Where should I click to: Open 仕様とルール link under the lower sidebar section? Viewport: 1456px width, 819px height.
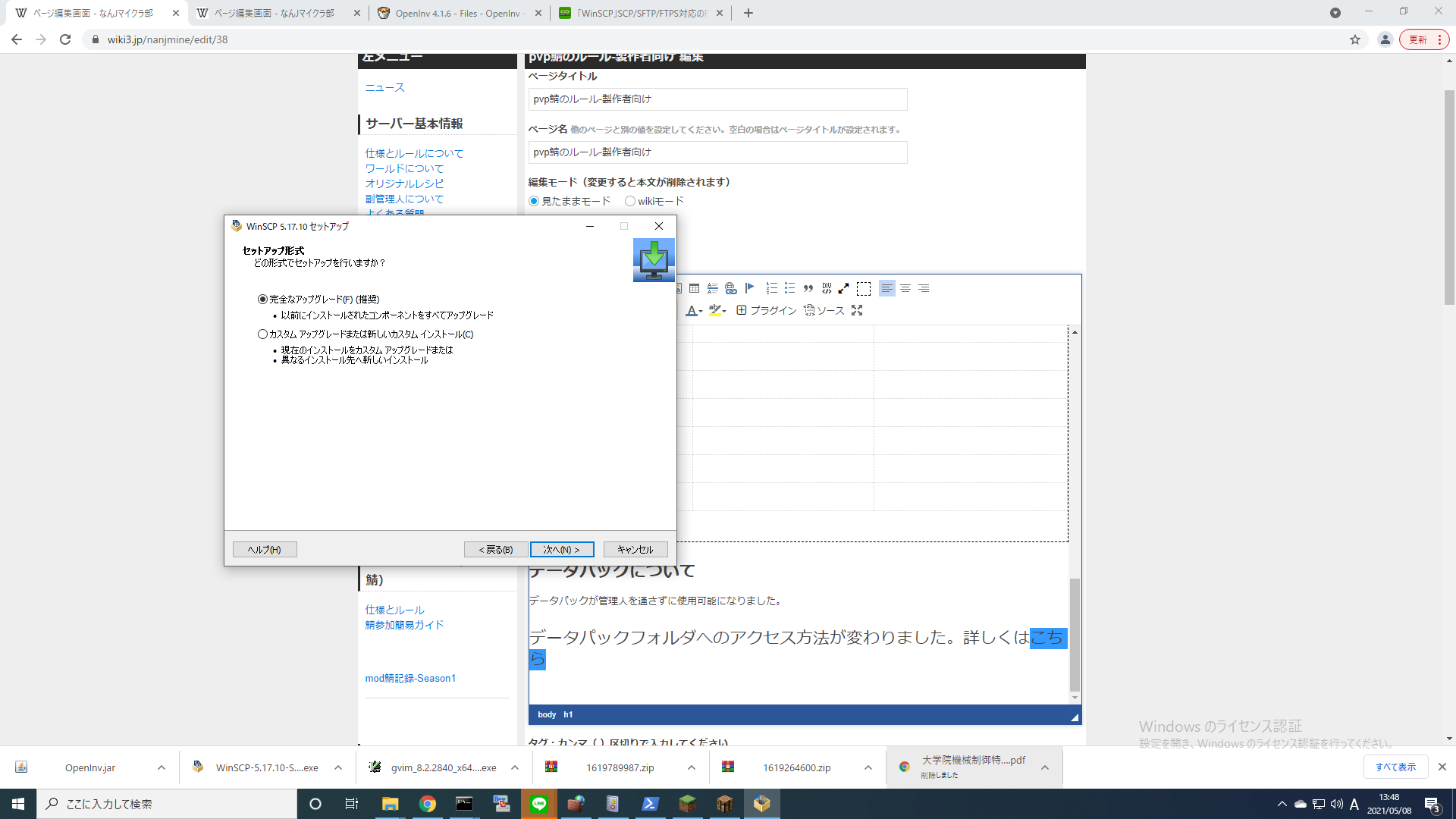coord(394,610)
